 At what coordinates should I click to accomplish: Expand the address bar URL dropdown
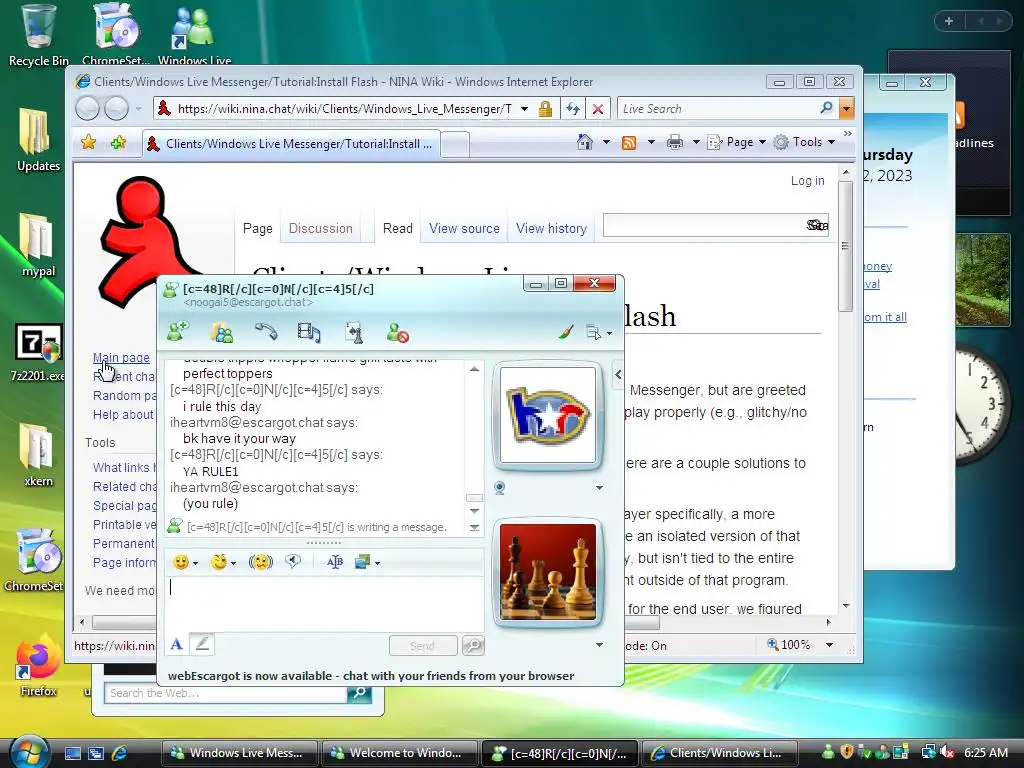point(524,108)
